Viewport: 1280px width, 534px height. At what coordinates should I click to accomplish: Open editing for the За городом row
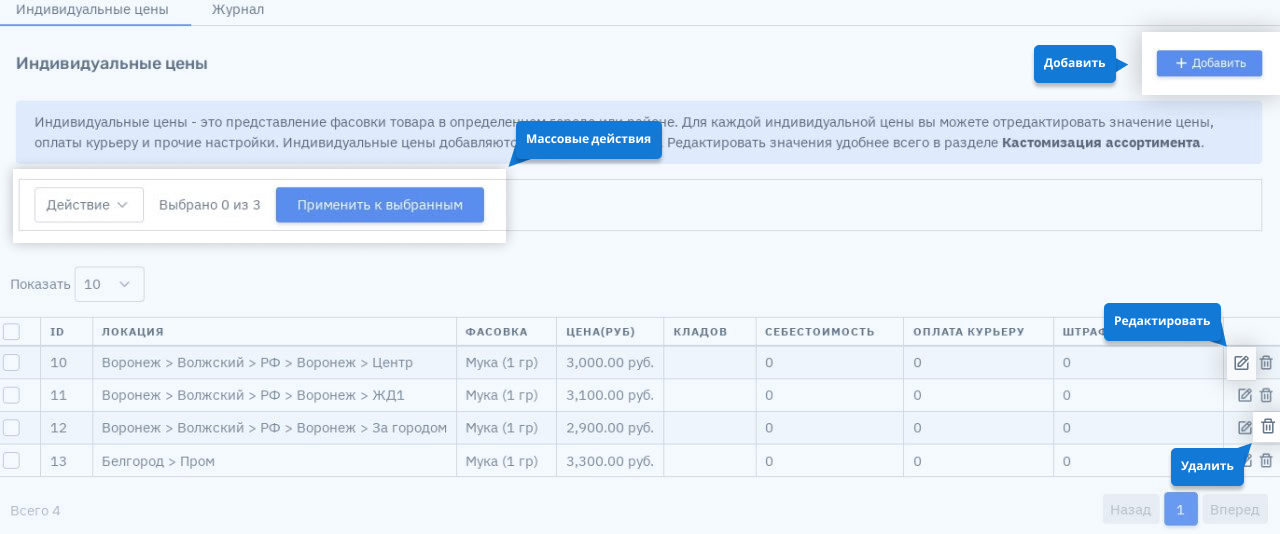point(1245,427)
